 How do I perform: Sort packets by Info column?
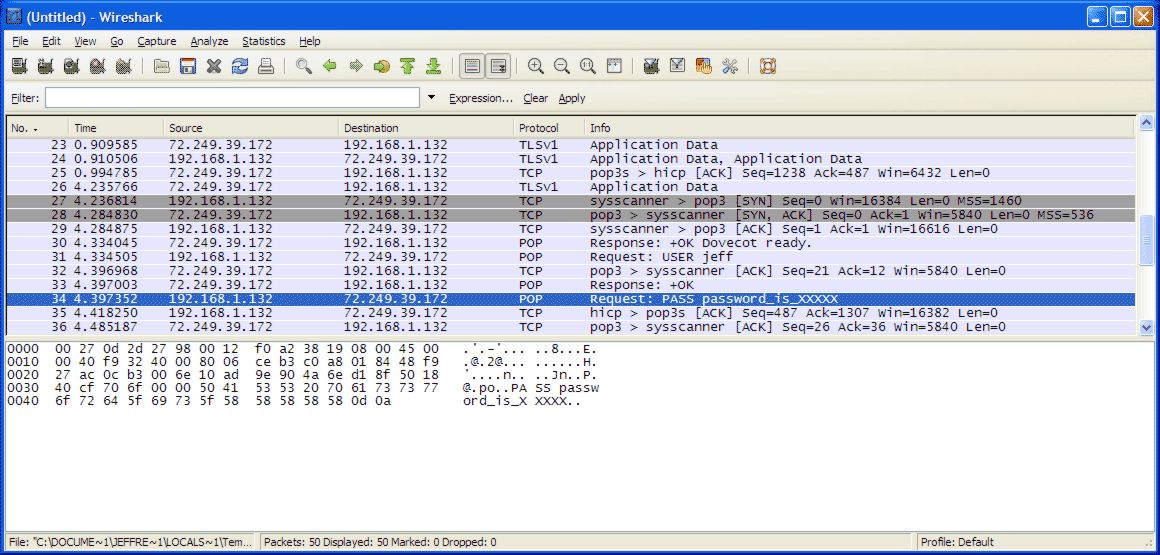pos(859,128)
